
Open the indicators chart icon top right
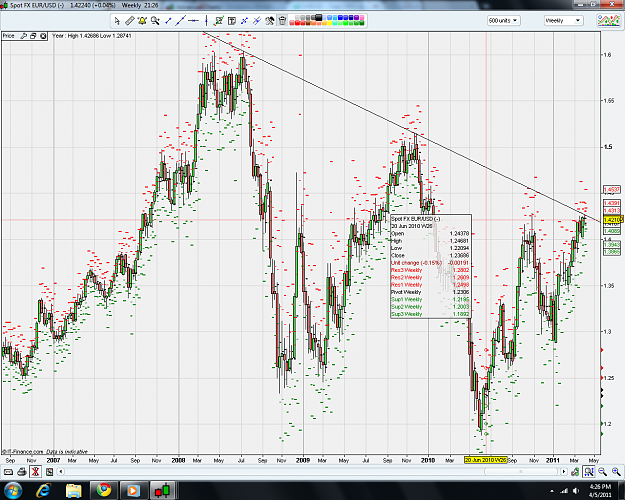[x=609, y=21]
